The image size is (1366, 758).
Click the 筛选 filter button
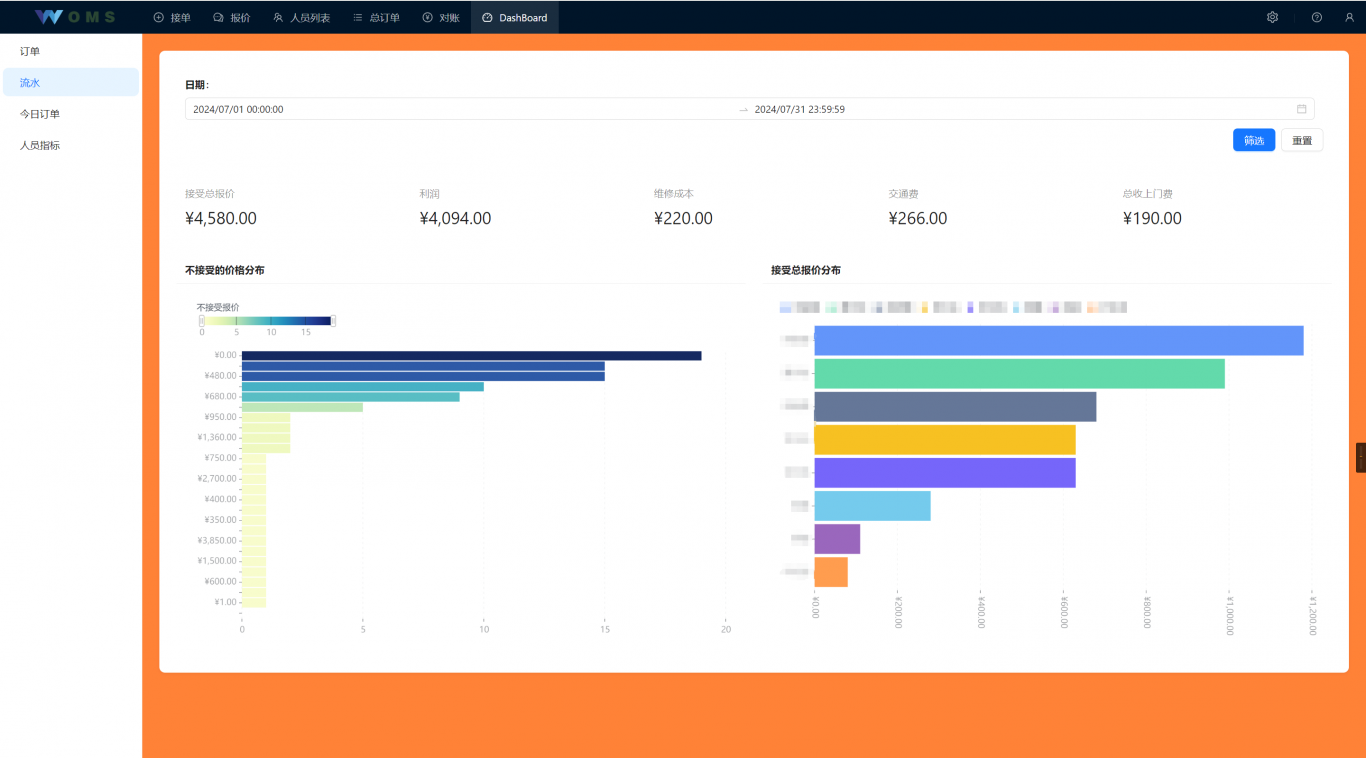tap(1254, 140)
